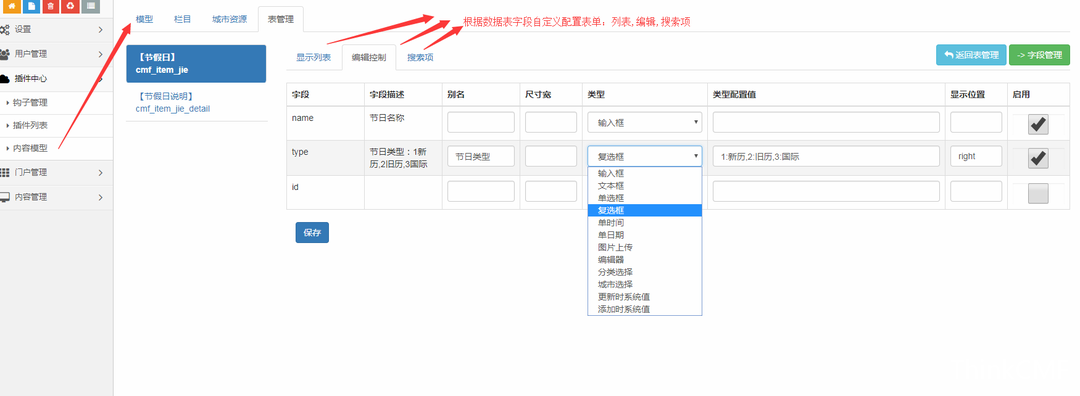This screenshot has height=396, width=1080.
Task: Click the 尺寸宽 input in the type row
Action: pyautogui.click(x=551, y=156)
